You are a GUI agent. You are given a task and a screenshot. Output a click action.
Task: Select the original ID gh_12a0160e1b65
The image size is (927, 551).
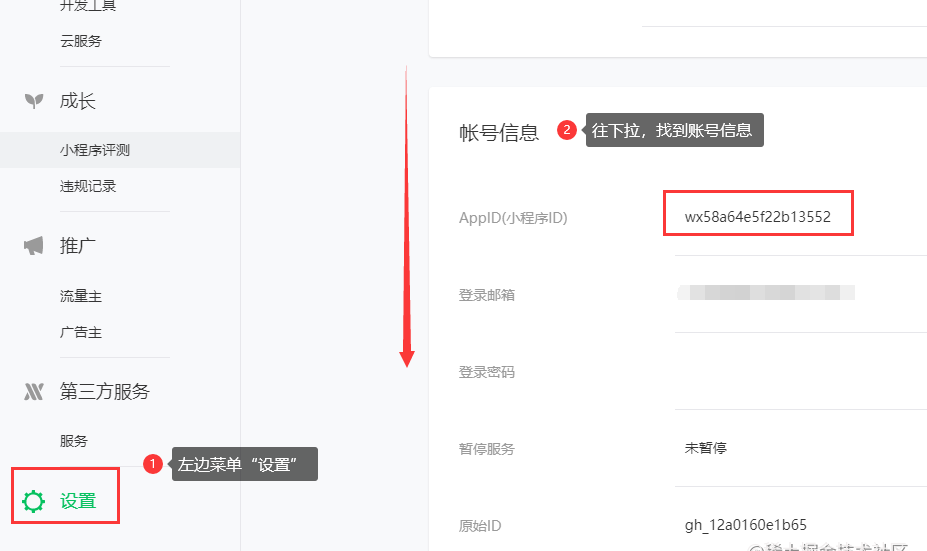click(x=746, y=525)
